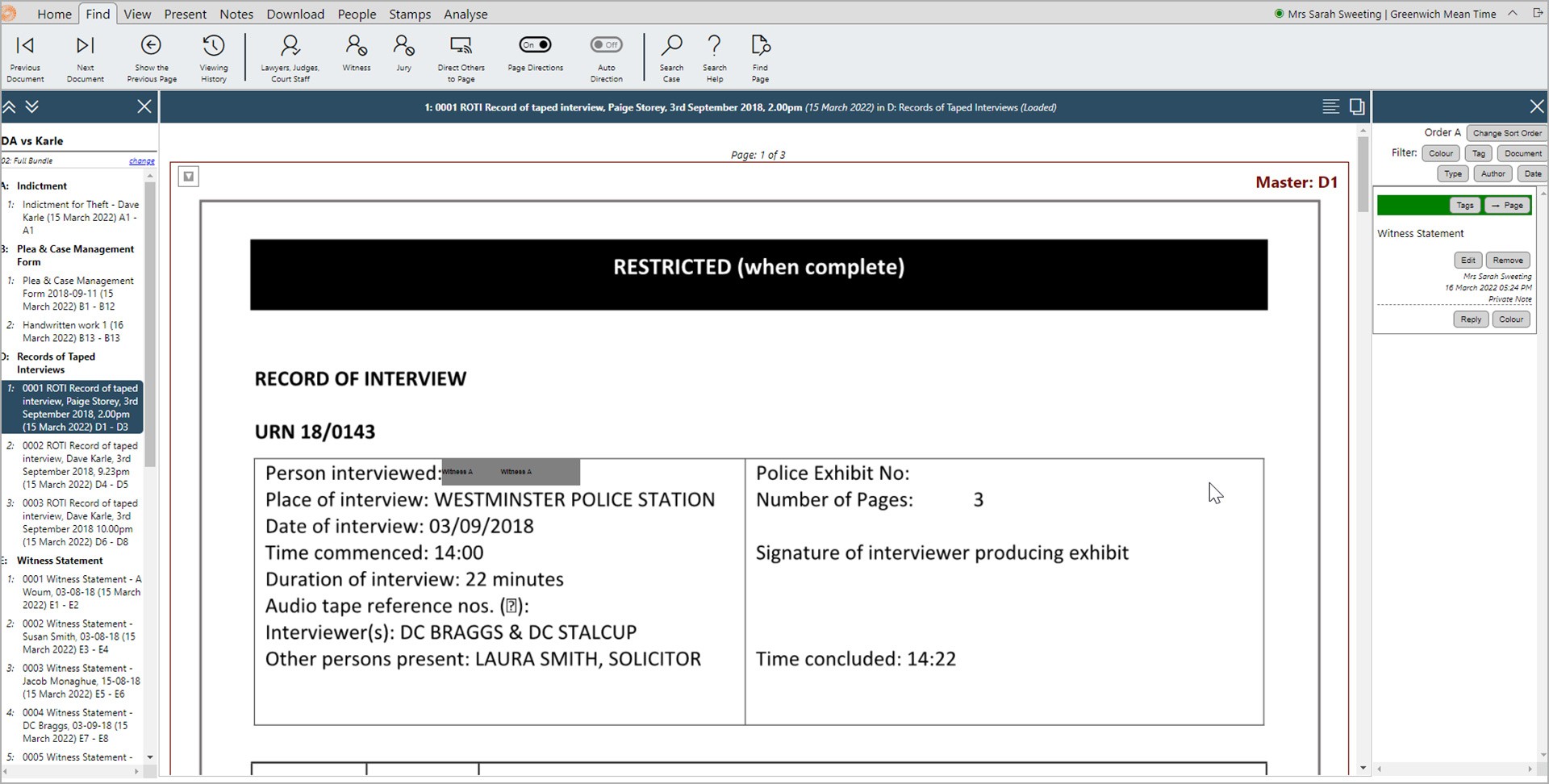This screenshot has height=784, width=1549.
Task: Open 0002 ROTI Dave Karle interview document
Action: coord(79,465)
